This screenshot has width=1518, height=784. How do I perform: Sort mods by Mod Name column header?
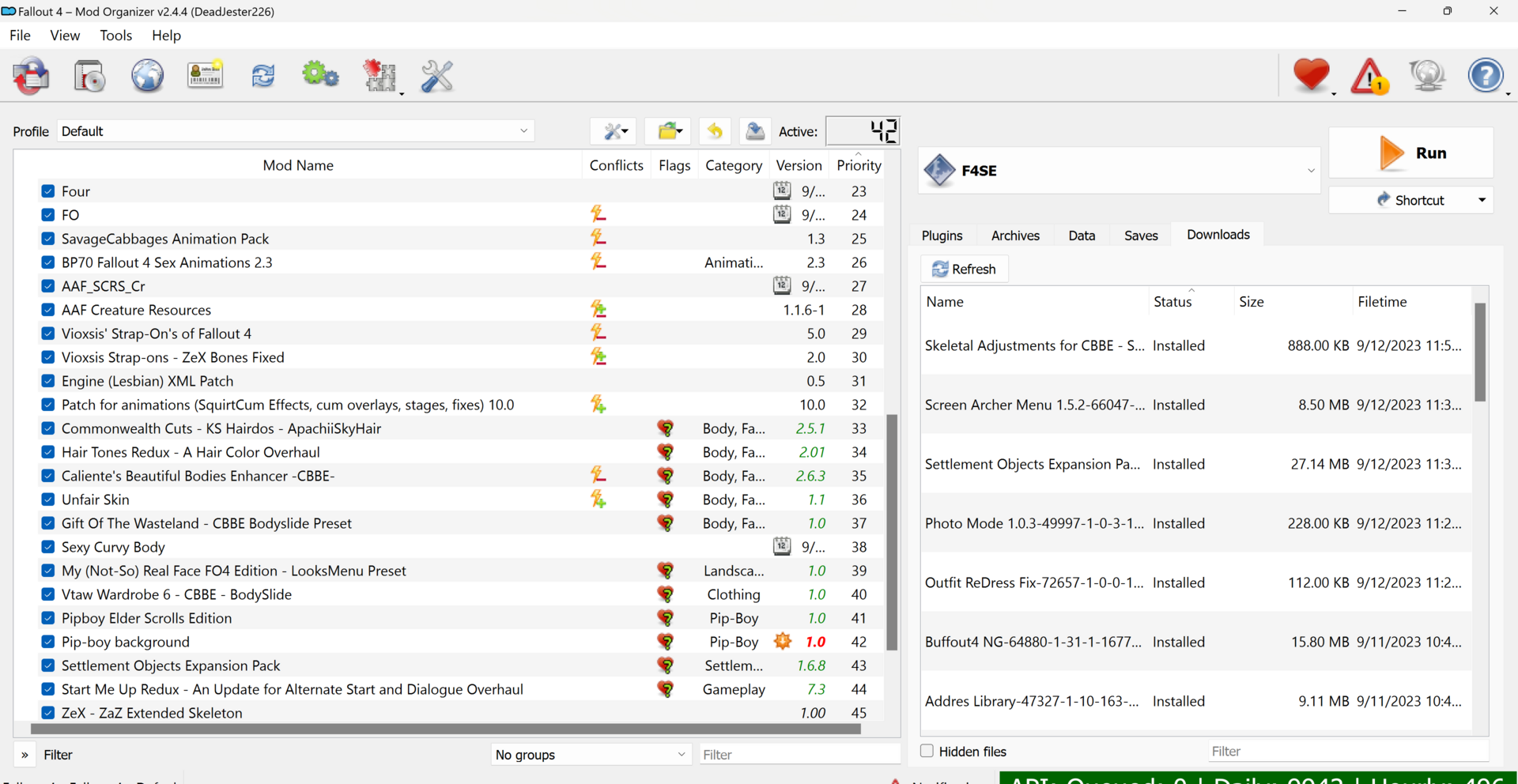(x=298, y=165)
